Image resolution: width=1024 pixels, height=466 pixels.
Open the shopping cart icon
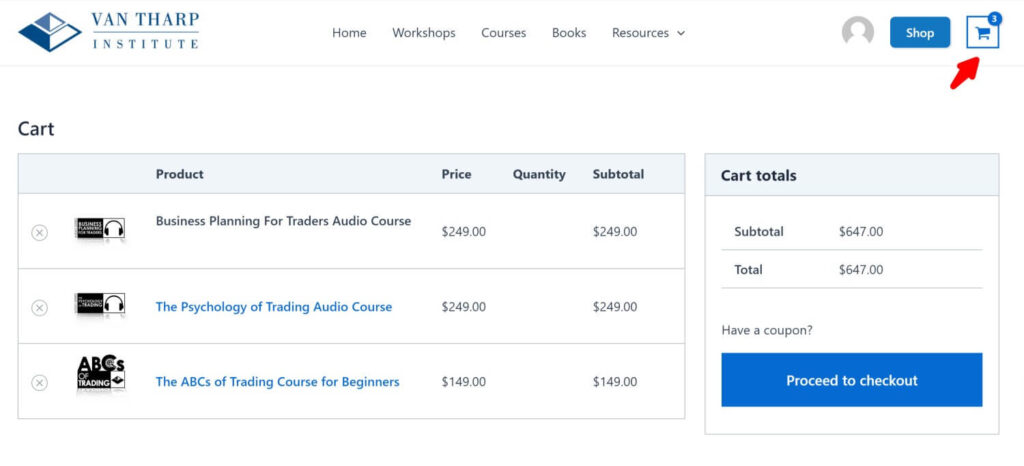(x=982, y=33)
